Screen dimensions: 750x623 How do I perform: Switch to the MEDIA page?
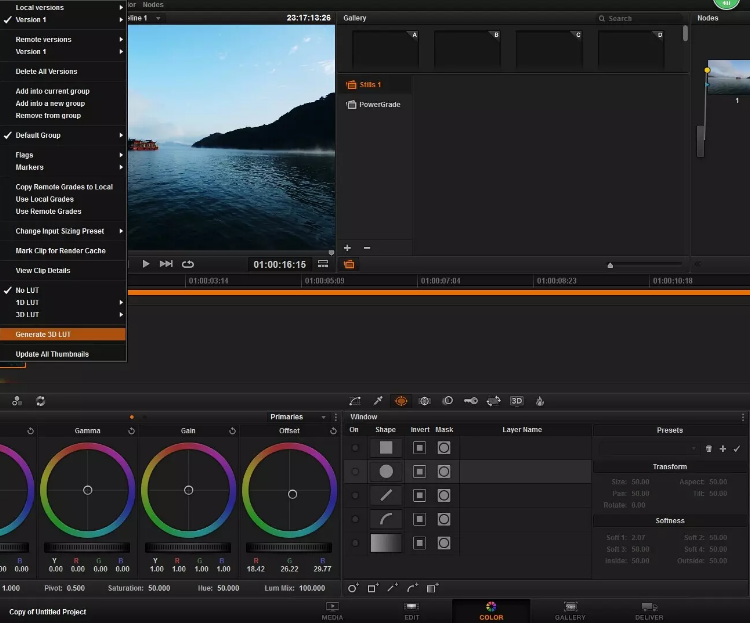[x=332, y=611]
